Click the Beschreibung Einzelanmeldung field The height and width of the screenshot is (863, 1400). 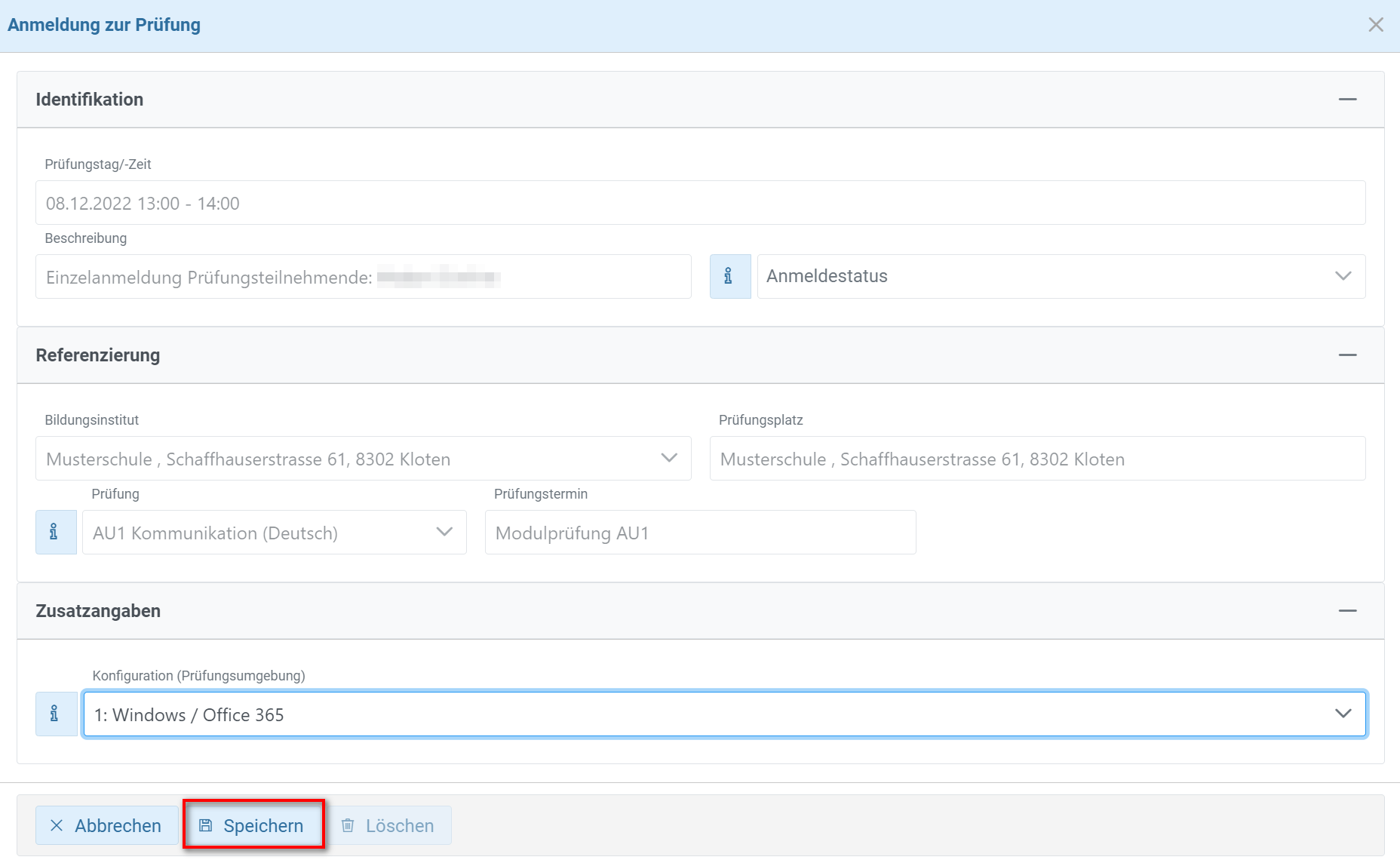[x=364, y=276]
